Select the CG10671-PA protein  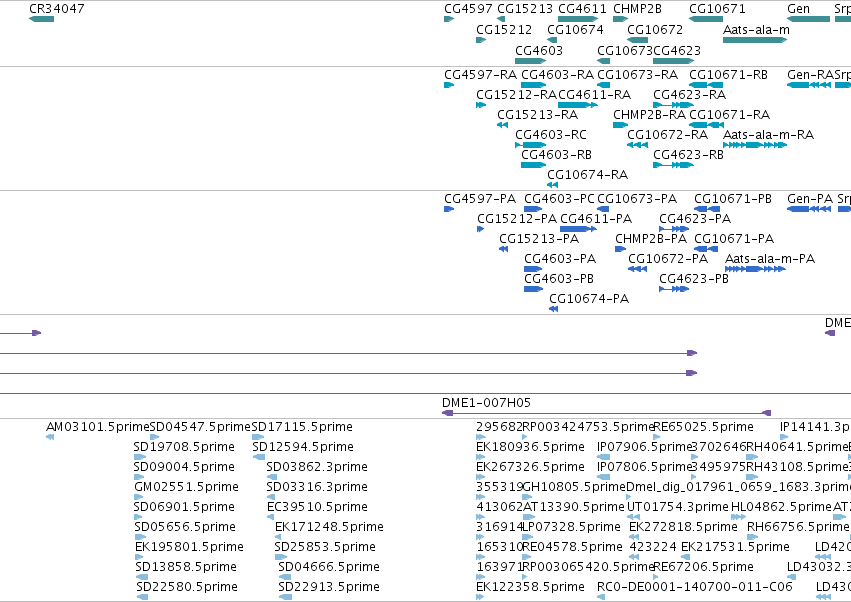coord(707,249)
